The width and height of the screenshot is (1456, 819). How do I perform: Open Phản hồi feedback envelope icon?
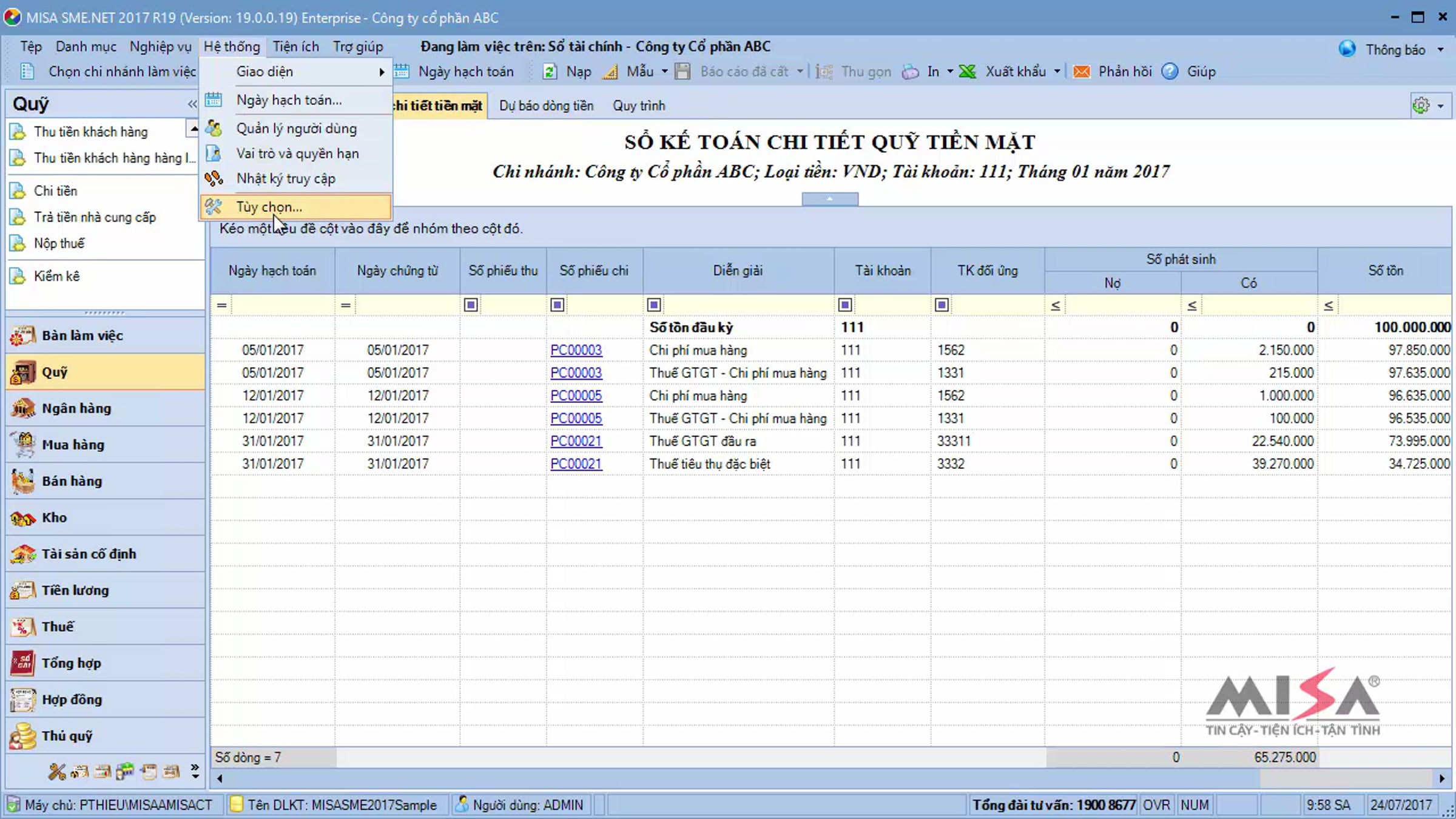coord(1081,72)
